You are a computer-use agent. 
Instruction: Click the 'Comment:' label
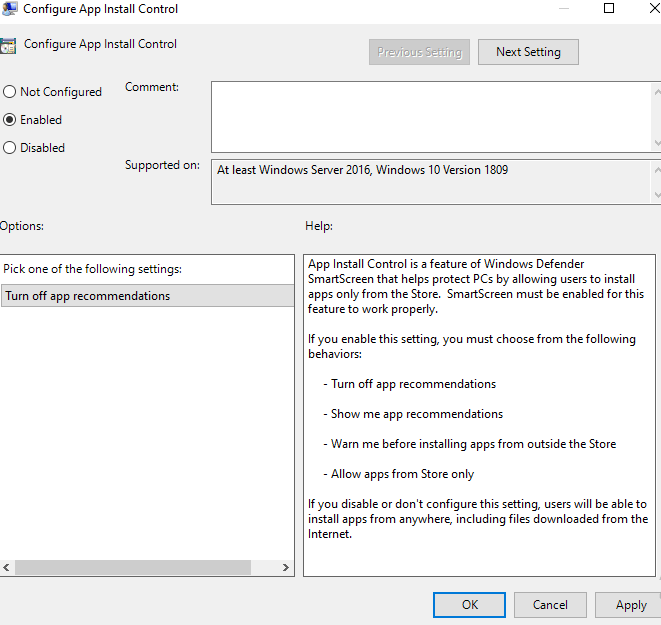pyautogui.click(x=152, y=87)
